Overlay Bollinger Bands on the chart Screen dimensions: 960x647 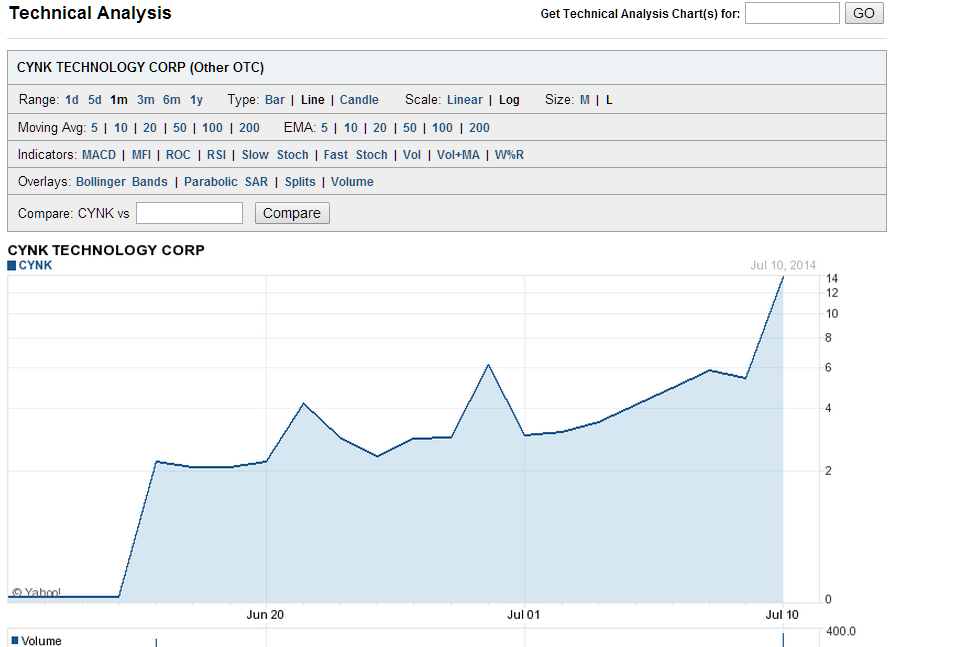tap(122, 182)
